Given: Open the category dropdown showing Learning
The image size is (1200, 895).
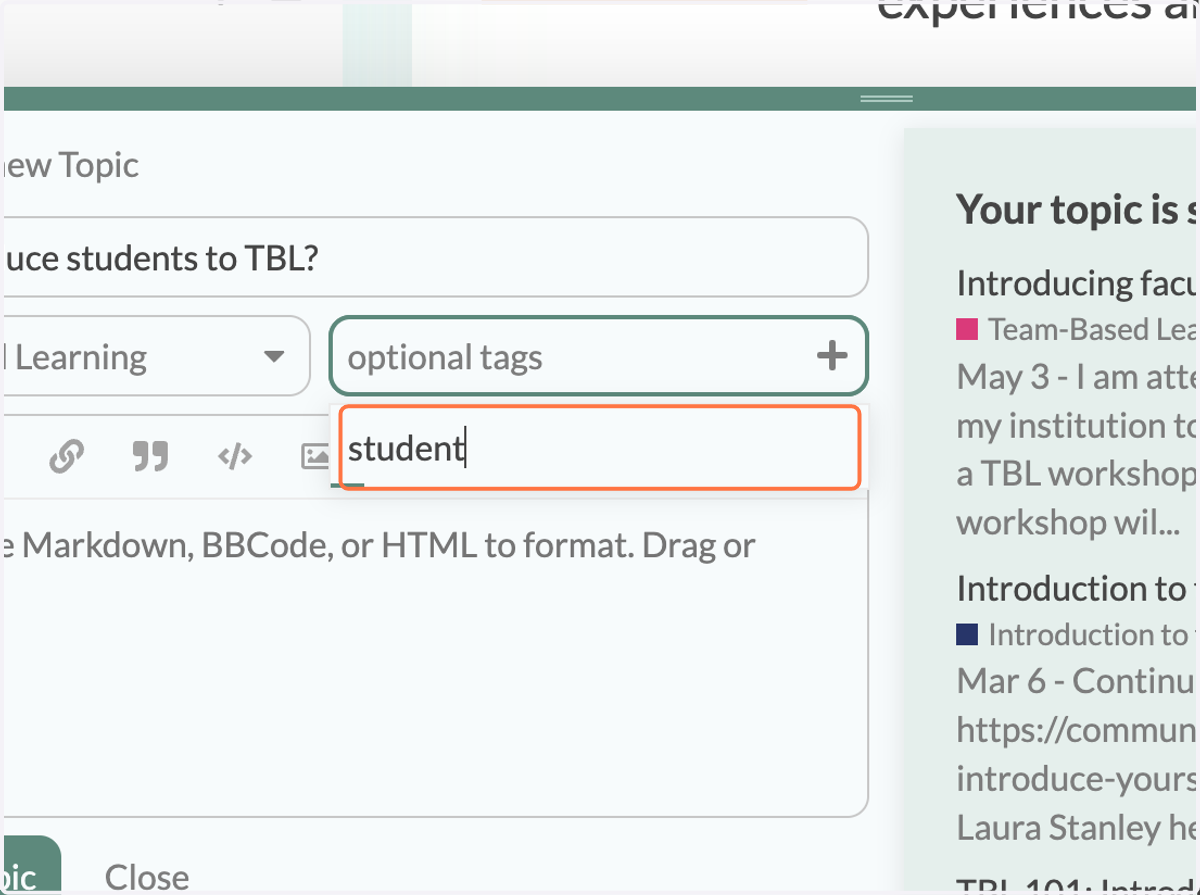Looking at the screenshot, I should click(x=155, y=356).
